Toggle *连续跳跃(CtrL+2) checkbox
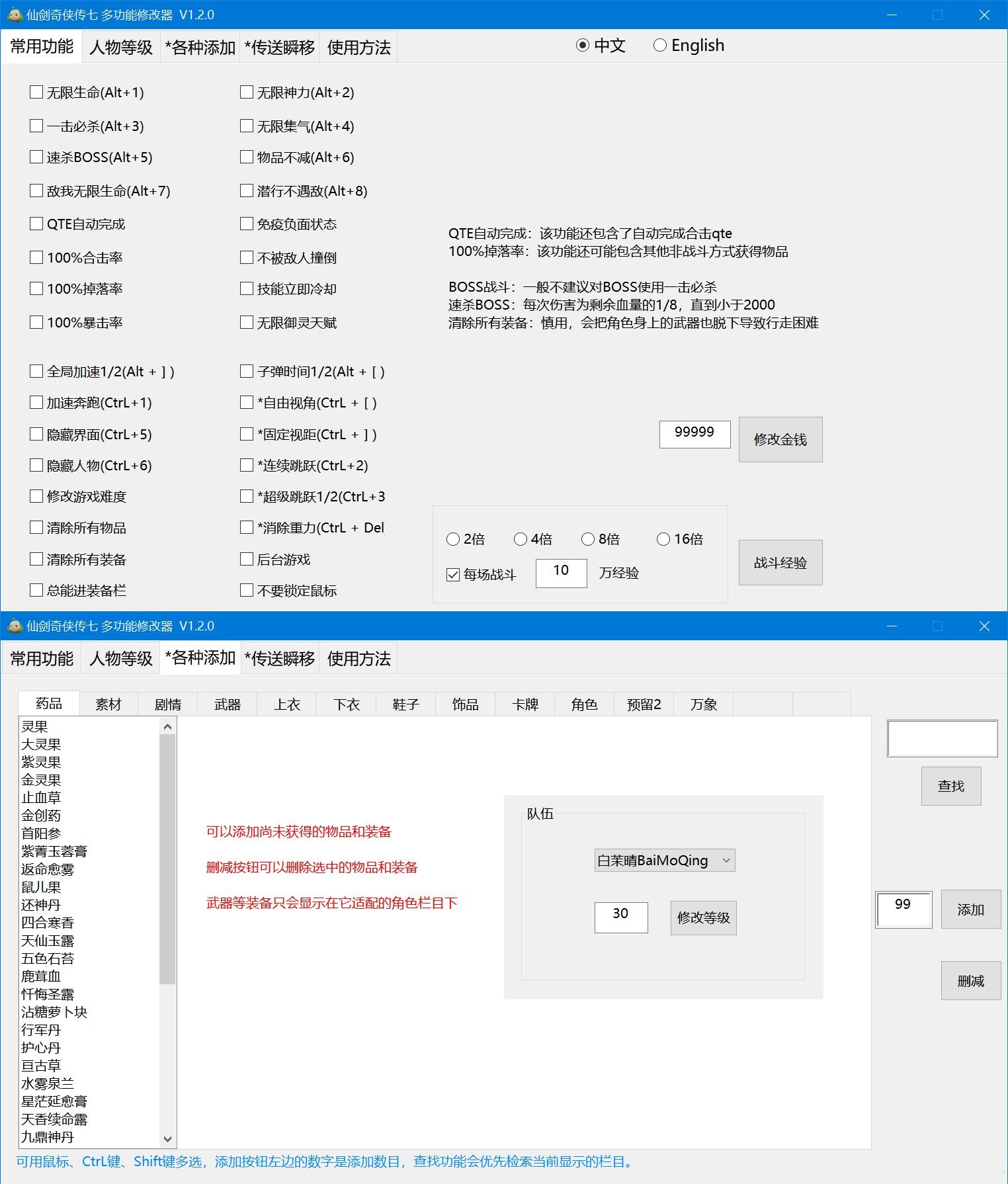 tap(247, 465)
